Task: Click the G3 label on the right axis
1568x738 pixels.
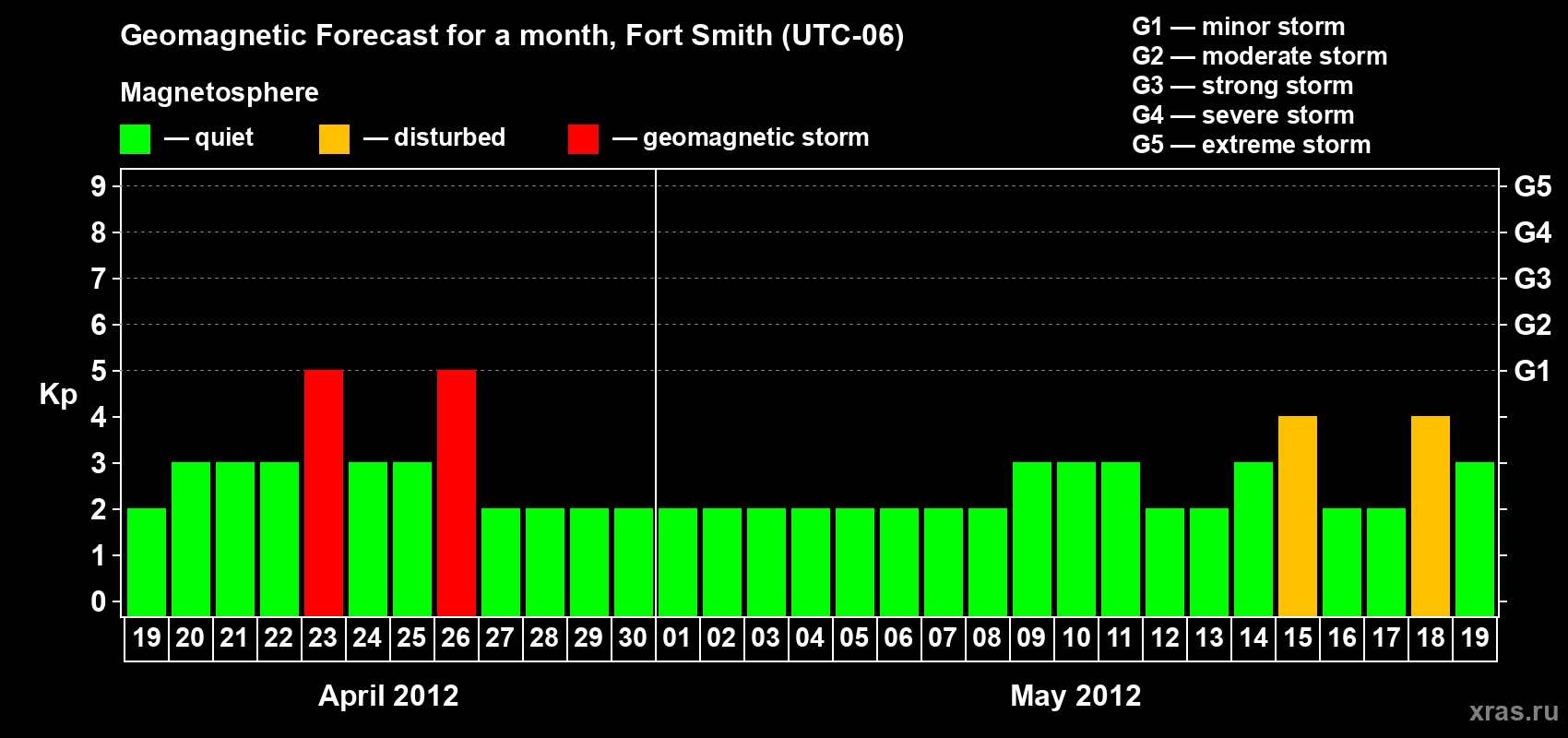Action: (1533, 279)
